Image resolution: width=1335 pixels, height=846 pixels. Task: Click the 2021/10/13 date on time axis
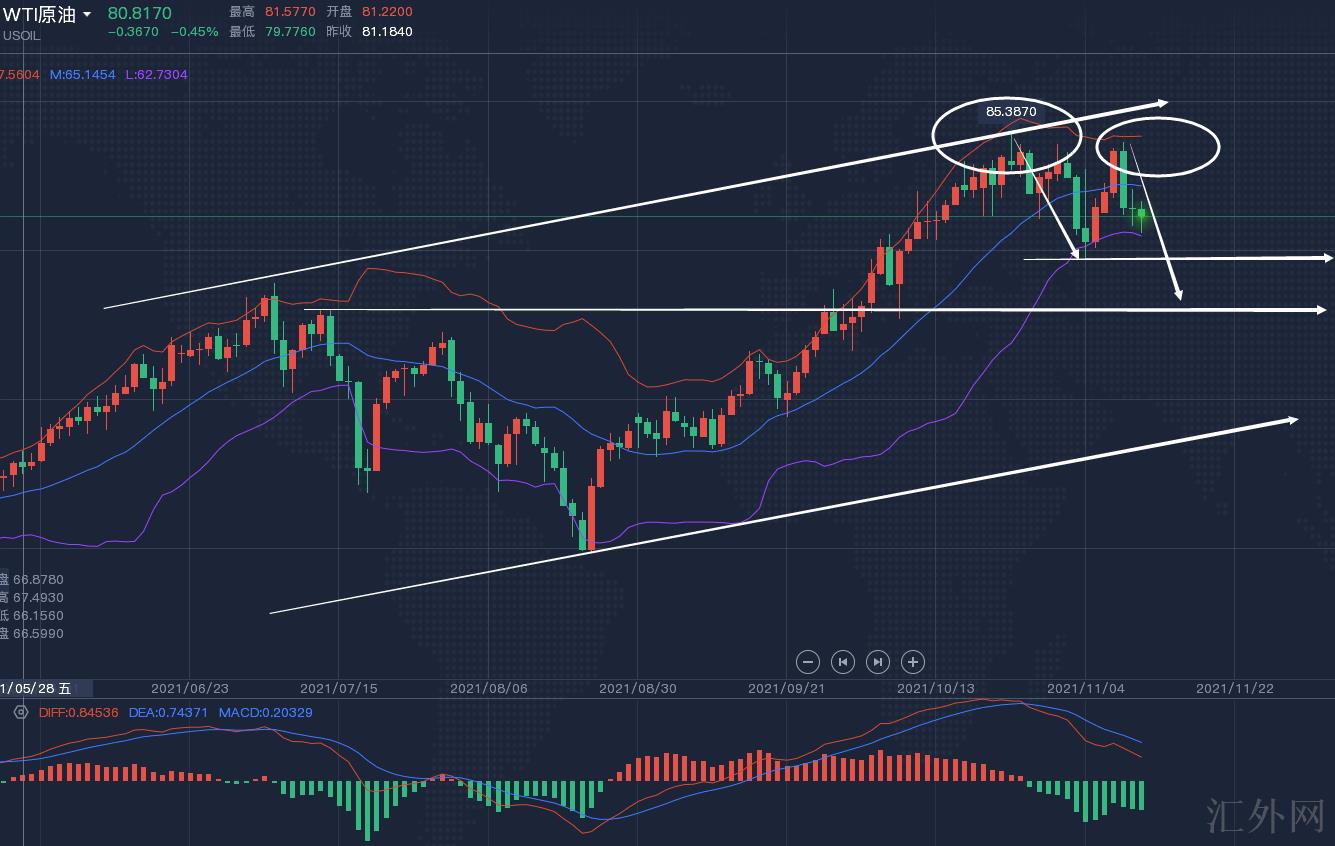pyautogui.click(x=936, y=688)
